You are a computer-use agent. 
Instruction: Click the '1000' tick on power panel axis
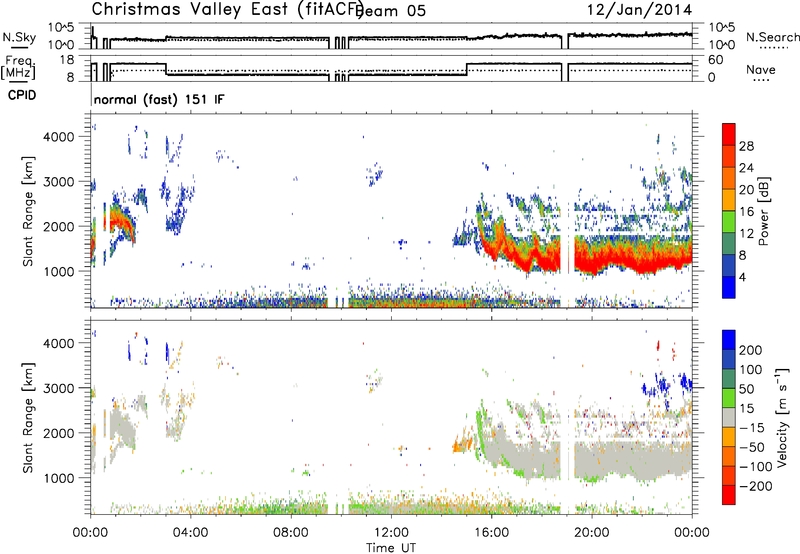pos(59,271)
